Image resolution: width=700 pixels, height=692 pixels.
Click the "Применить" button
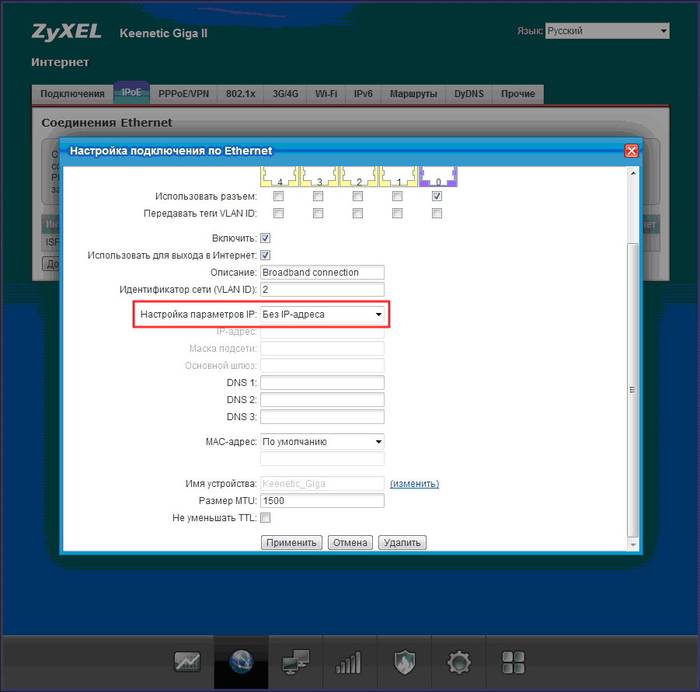click(291, 542)
